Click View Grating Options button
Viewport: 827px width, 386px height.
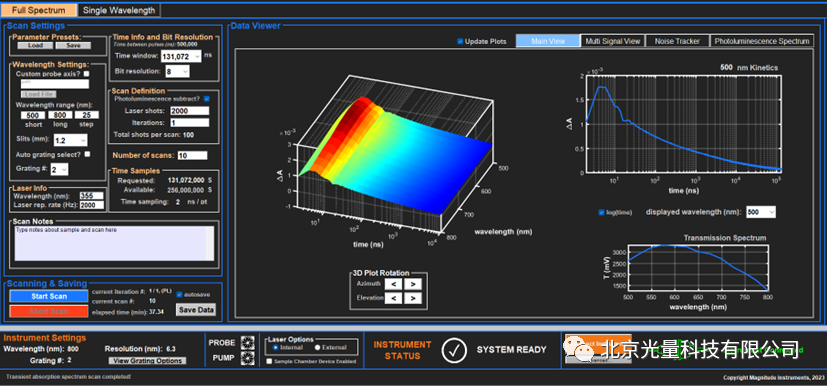pos(147,361)
